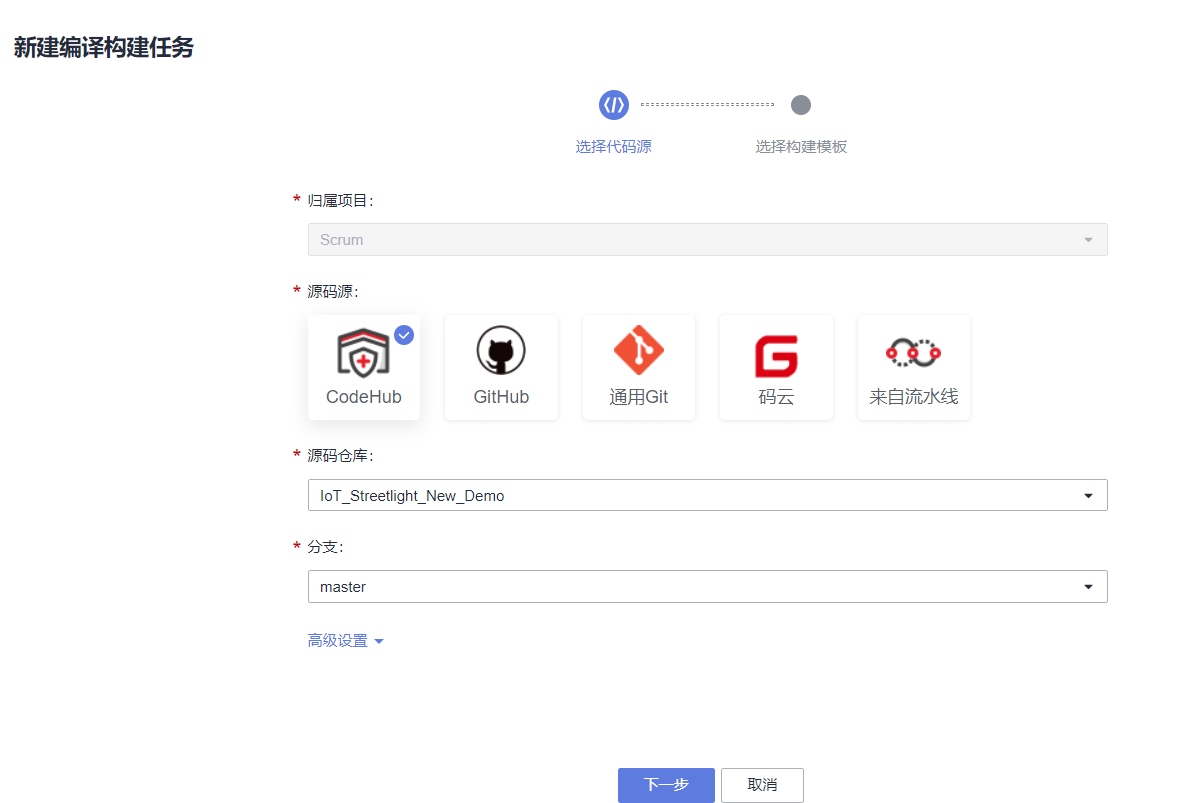Pick the 通用Git source option

pyautogui.click(x=638, y=367)
